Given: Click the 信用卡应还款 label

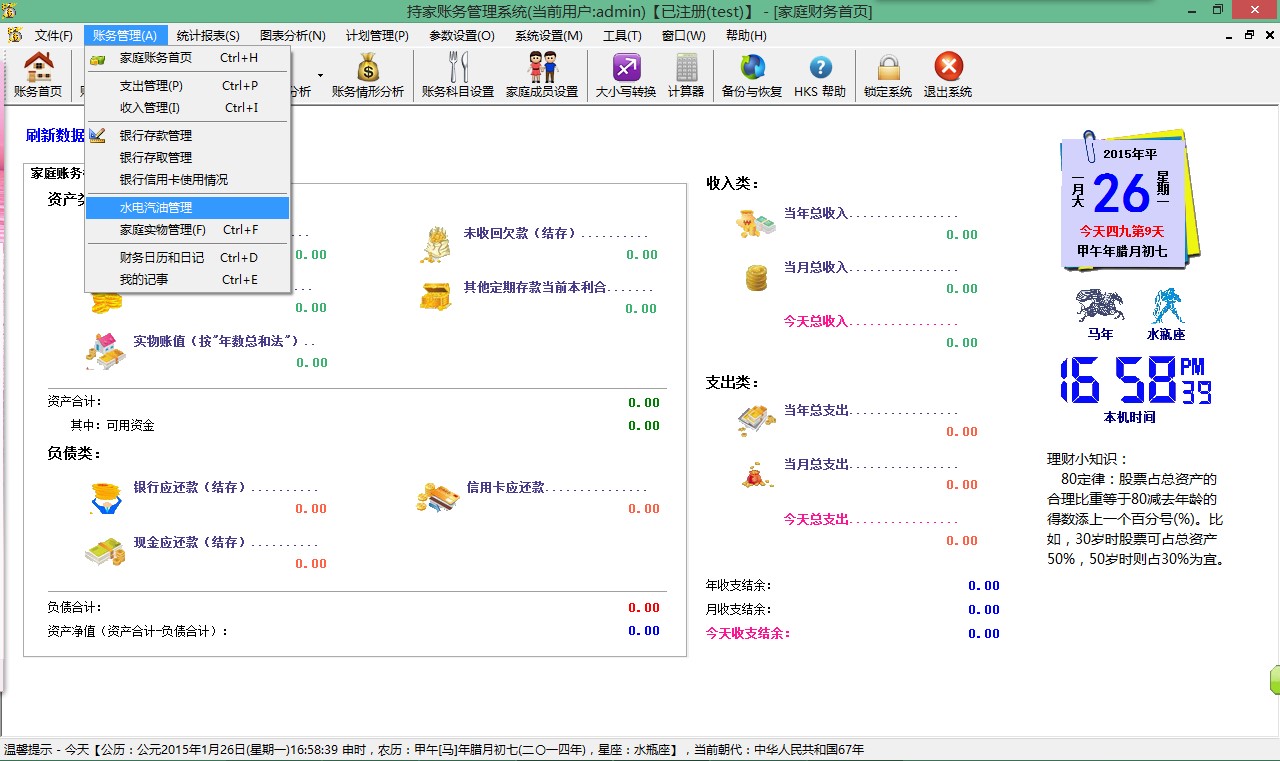Looking at the screenshot, I should pyautogui.click(x=505, y=488).
